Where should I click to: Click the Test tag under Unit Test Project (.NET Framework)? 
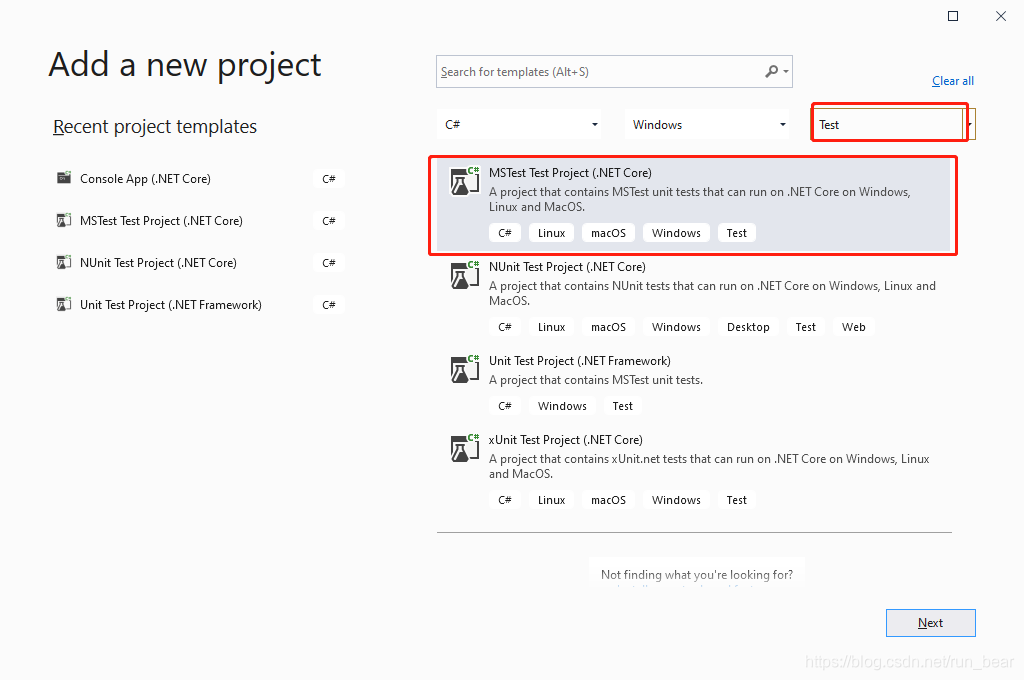coord(622,406)
